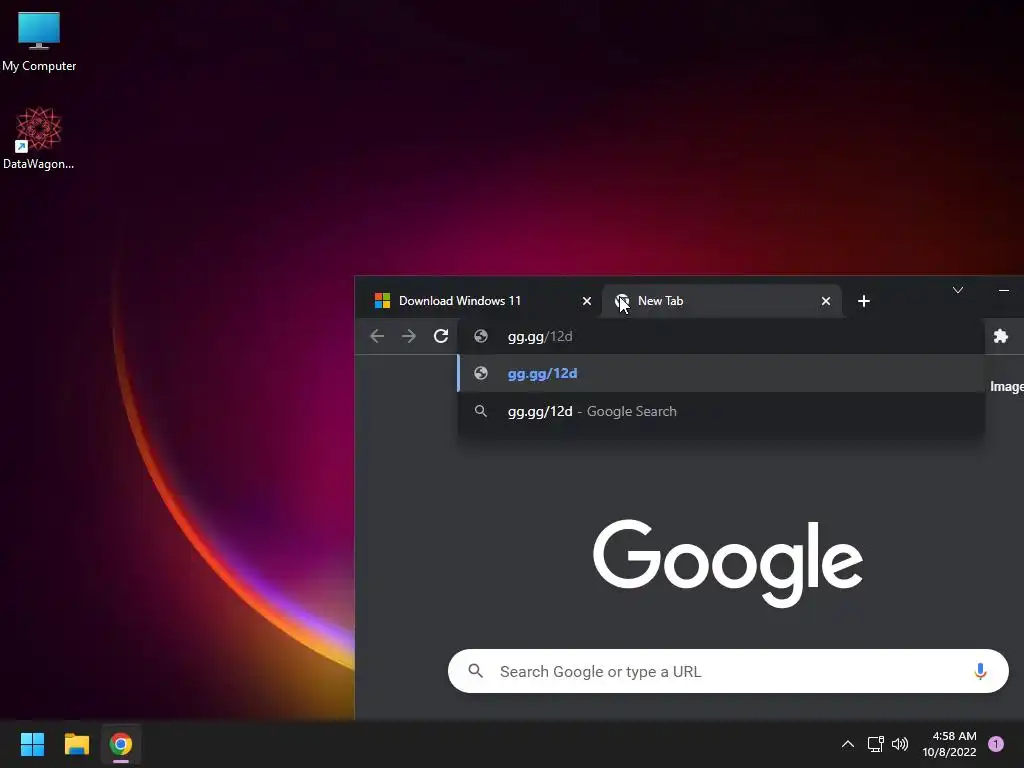This screenshot has height=768, width=1024.
Task: Open the Chrome extensions puzzle icon
Action: pyautogui.click(x=1000, y=336)
